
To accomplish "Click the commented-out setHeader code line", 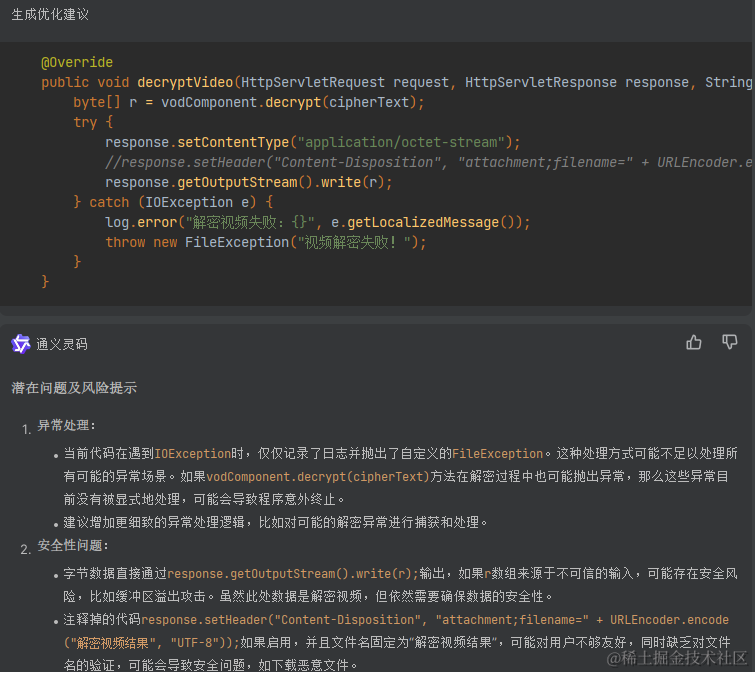I will [x=429, y=163].
